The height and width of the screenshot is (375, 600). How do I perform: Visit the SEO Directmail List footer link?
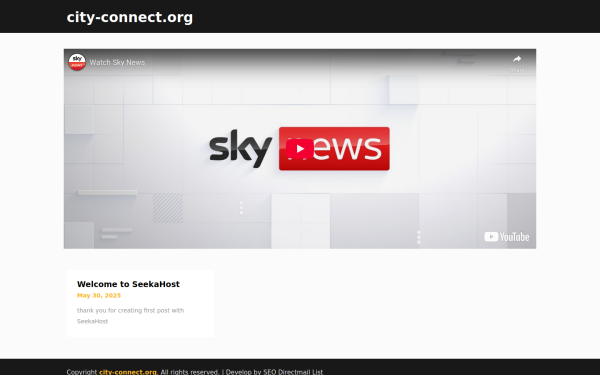(x=293, y=372)
